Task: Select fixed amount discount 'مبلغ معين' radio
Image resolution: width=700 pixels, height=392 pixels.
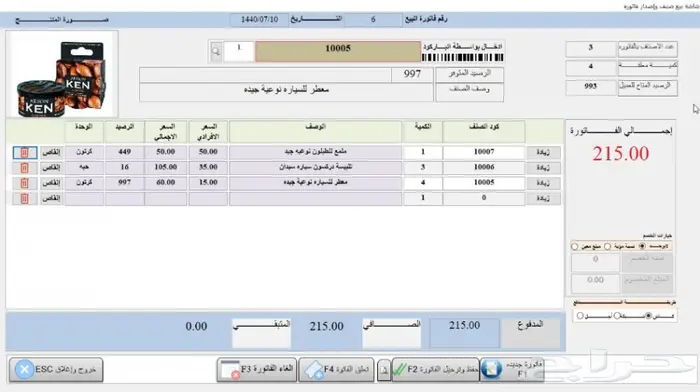Action: (x=575, y=246)
